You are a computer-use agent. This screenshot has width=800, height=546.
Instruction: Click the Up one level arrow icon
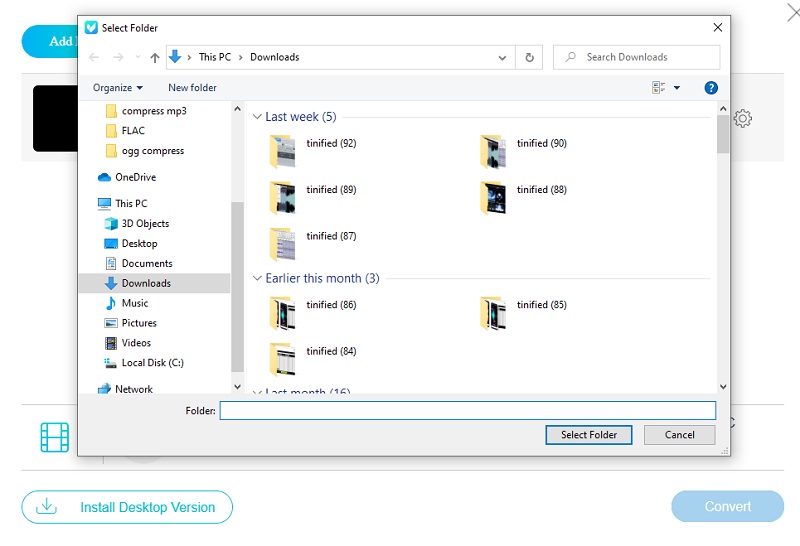(x=154, y=58)
